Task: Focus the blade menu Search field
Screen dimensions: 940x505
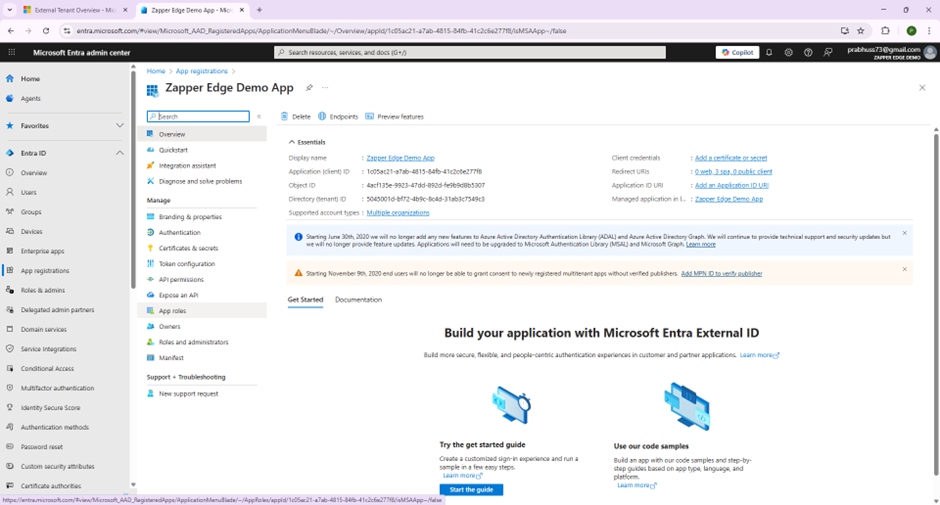Action: (198, 116)
